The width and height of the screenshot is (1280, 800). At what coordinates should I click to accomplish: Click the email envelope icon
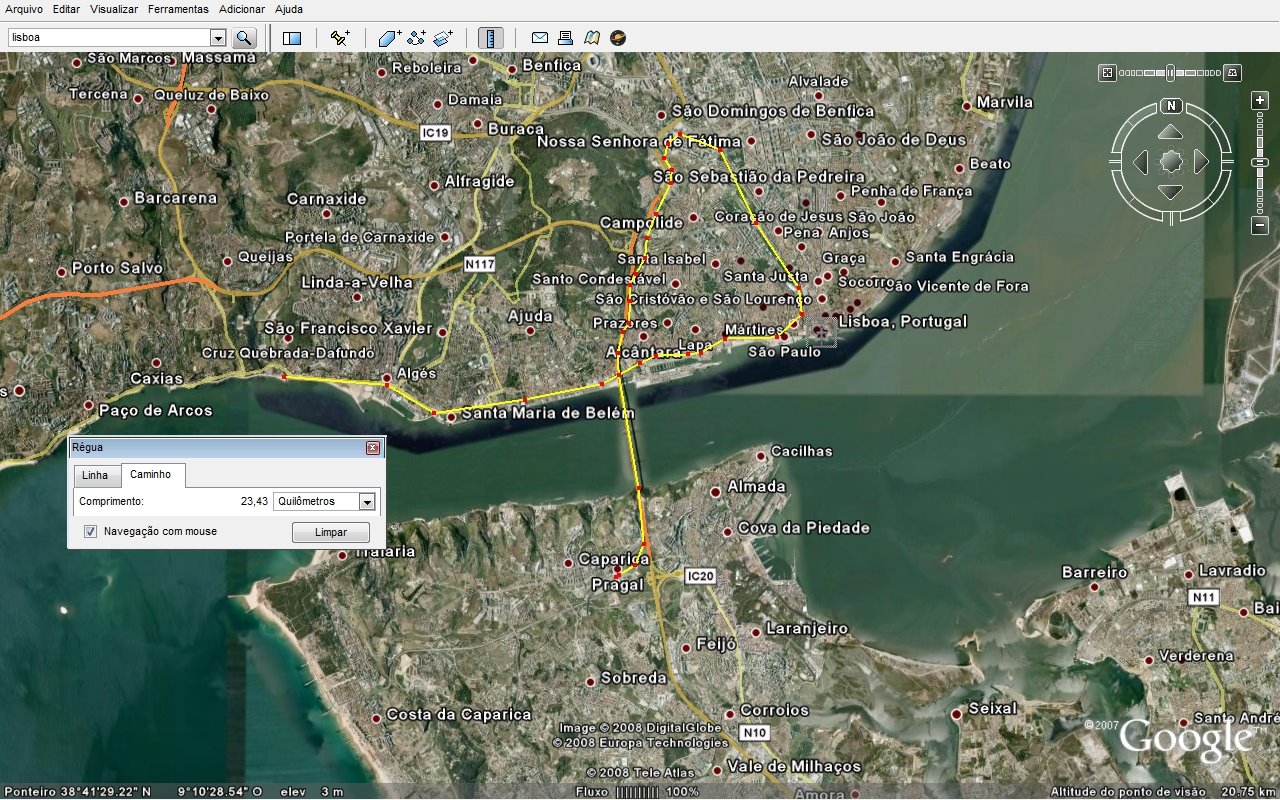540,38
